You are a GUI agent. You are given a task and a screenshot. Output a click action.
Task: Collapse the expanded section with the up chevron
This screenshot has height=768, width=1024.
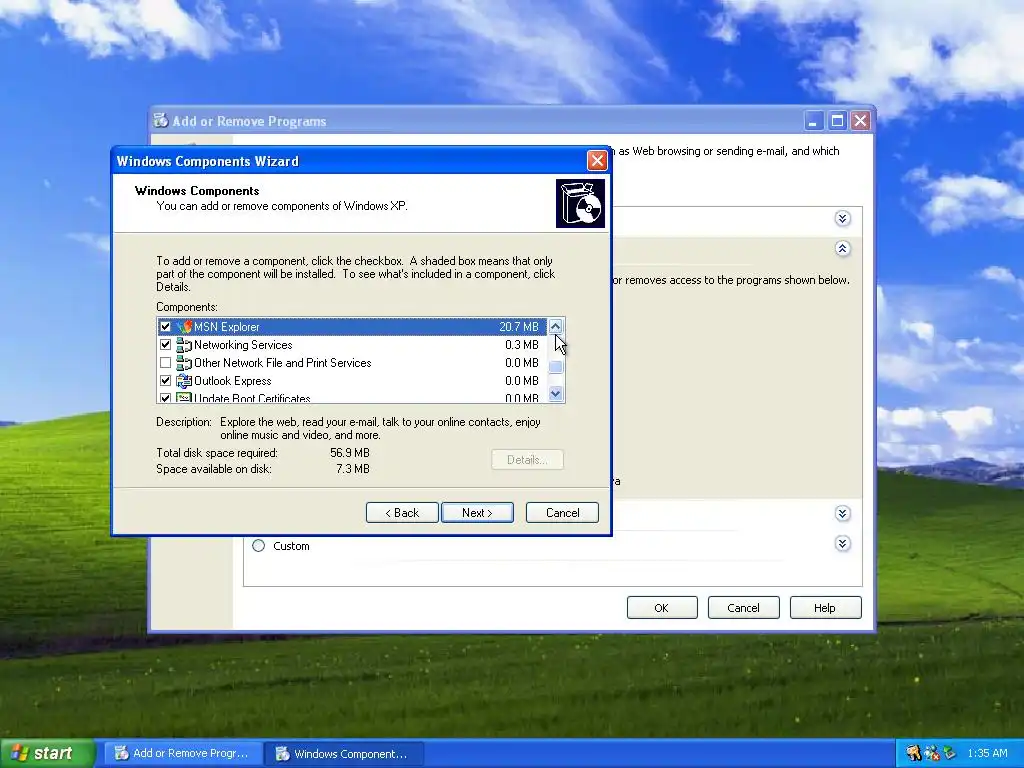pos(842,249)
